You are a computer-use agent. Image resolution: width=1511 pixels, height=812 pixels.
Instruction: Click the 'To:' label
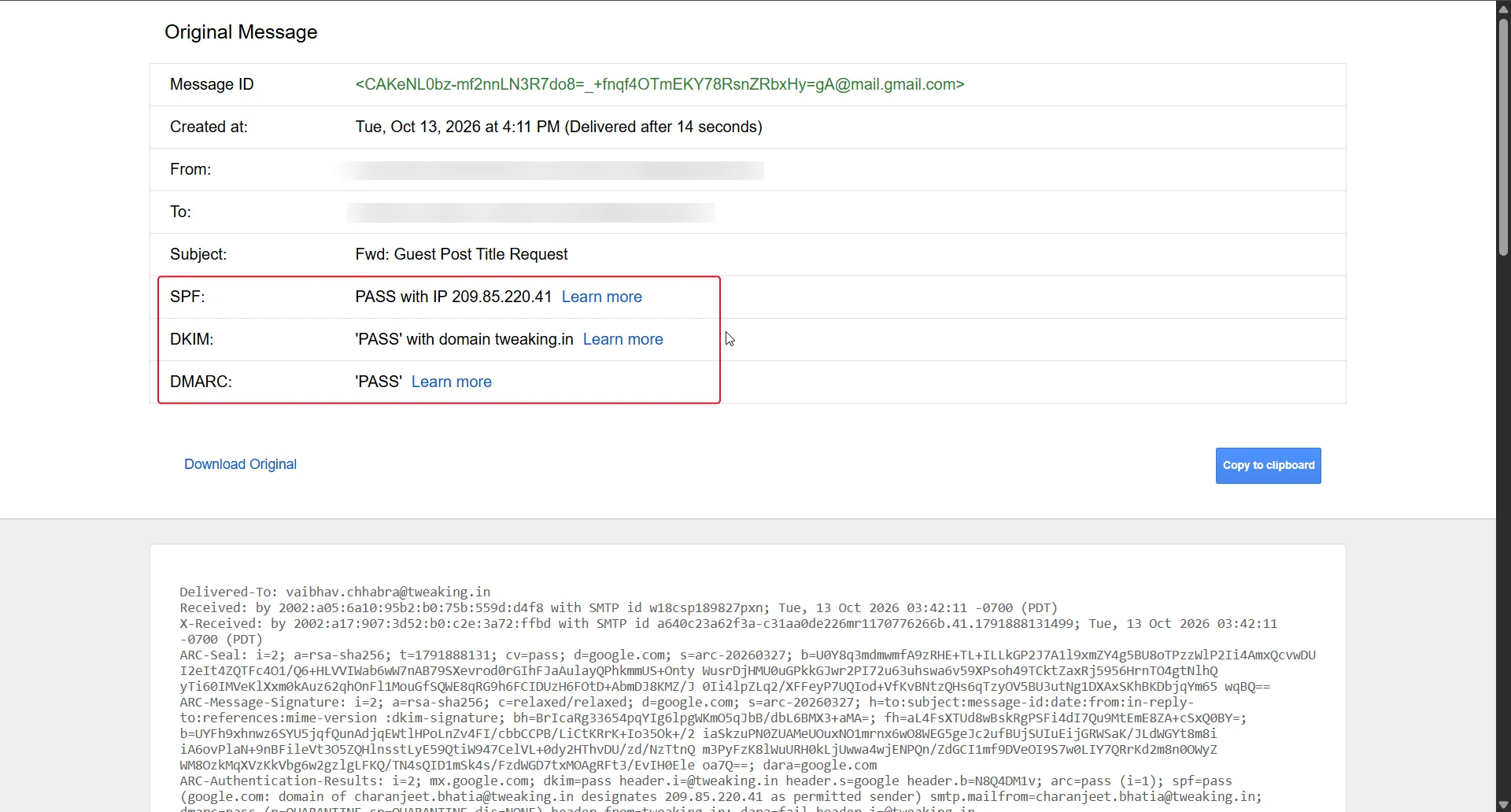click(x=180, y=212)
